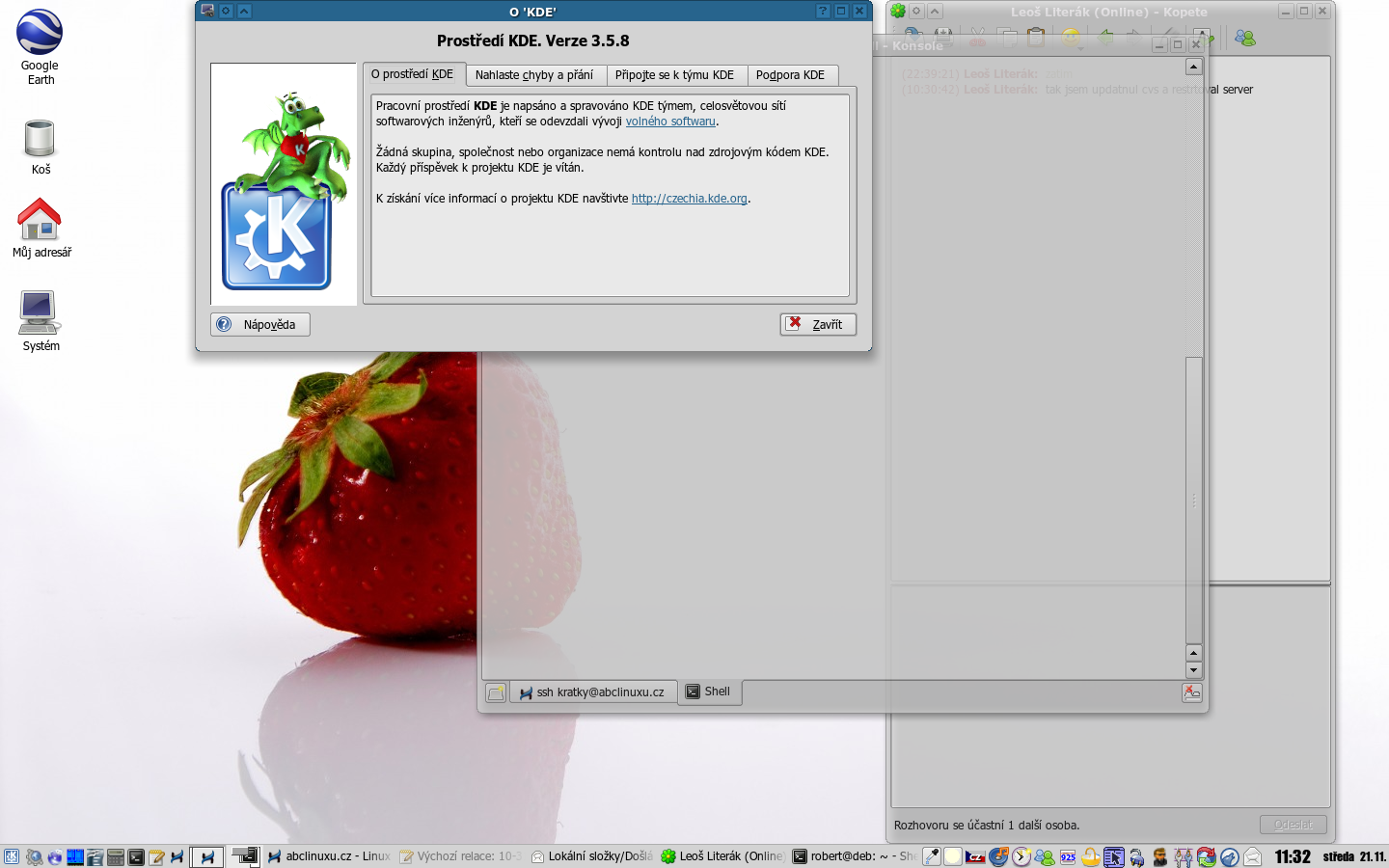This screenshot has width=1389, height=868.
Task: Click the 'Prostředí KDE. Verze 3.5.8' heading
Action: pos(532,41)
